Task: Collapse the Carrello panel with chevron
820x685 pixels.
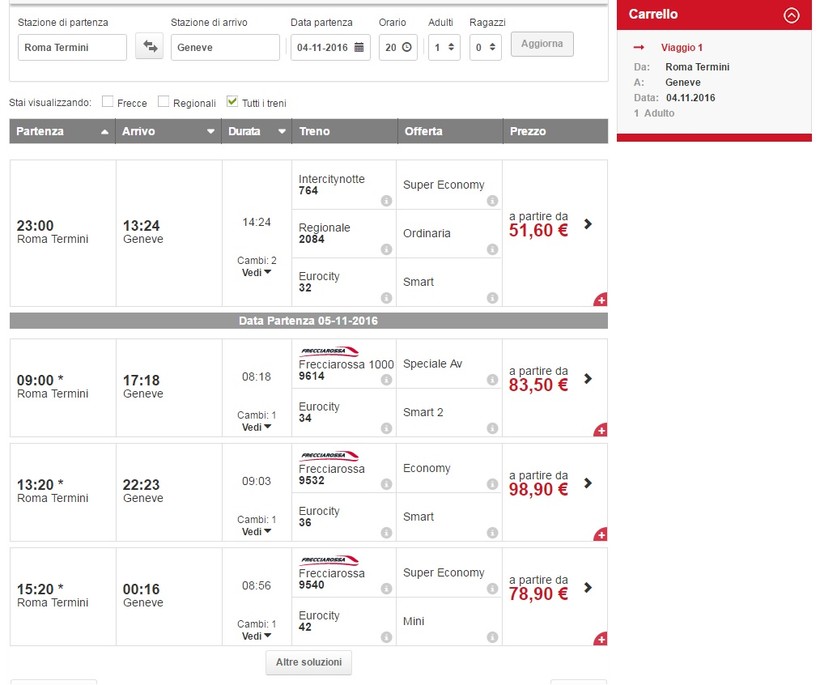Action: point(792,15)
